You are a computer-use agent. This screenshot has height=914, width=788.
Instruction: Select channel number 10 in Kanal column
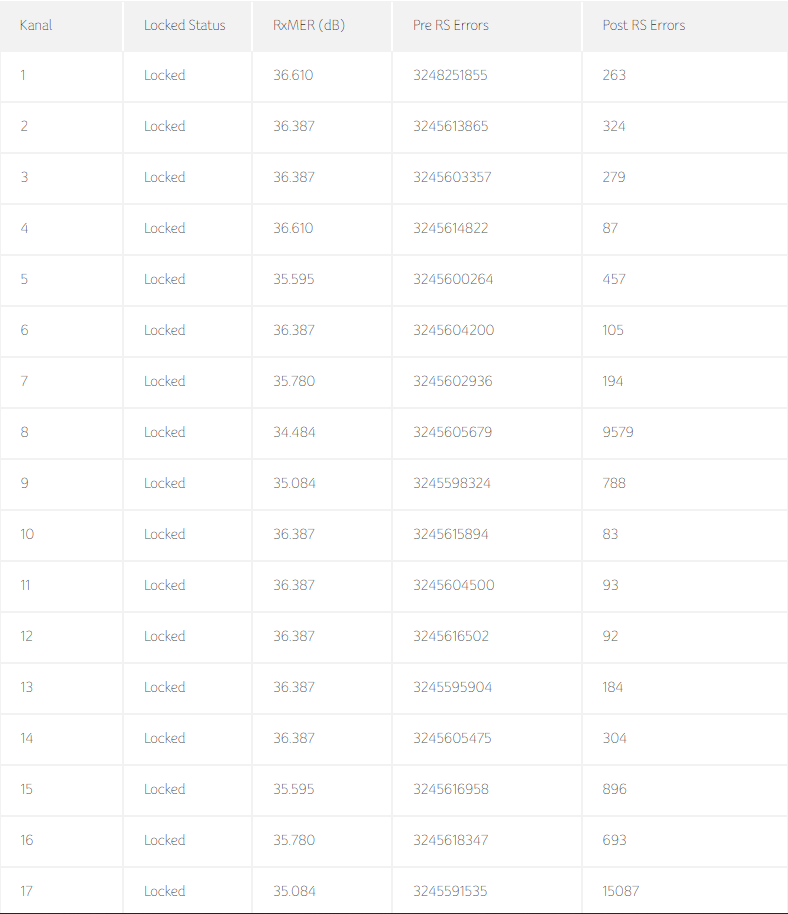tap(27, 534)
